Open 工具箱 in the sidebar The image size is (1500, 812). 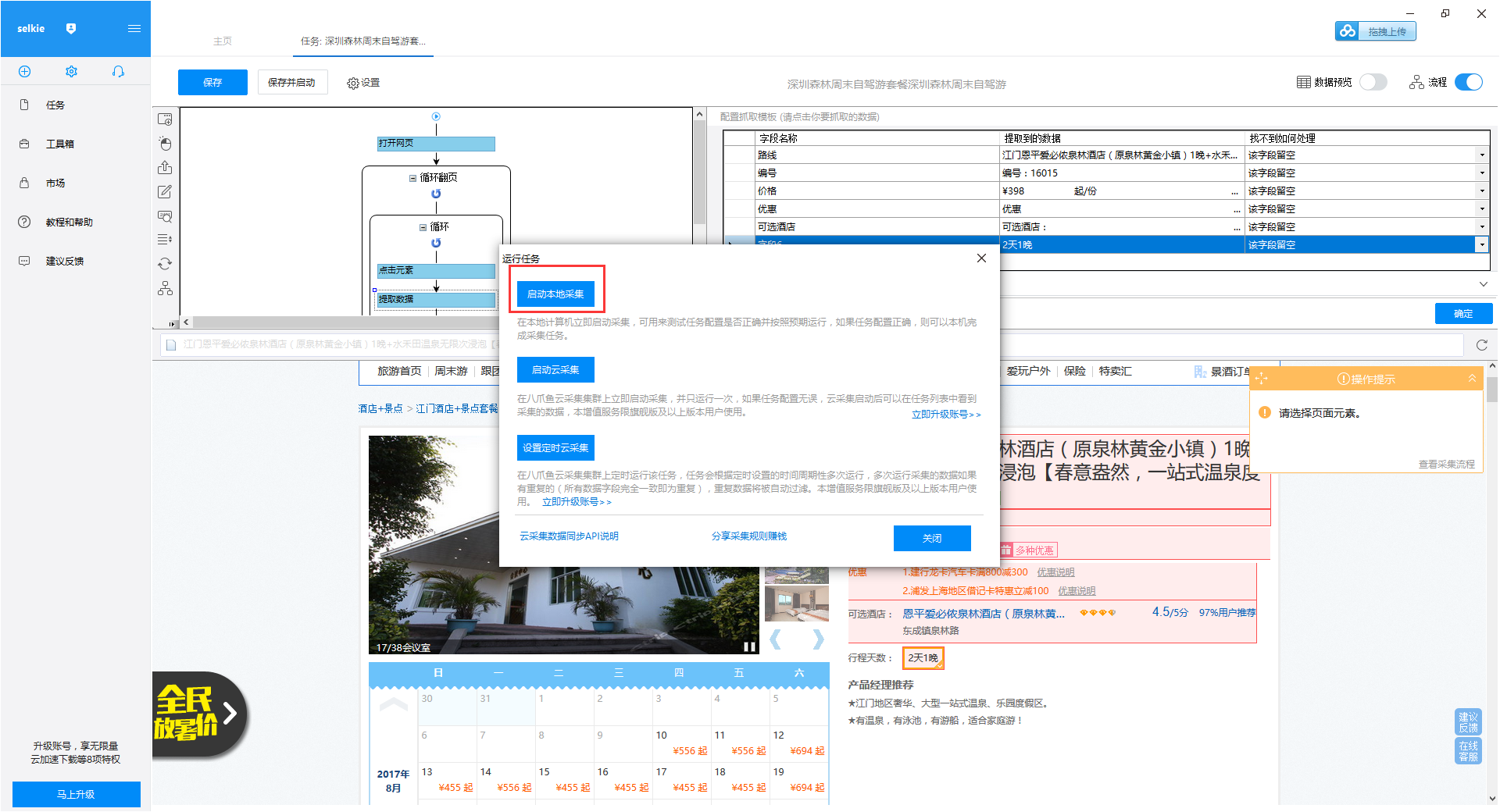coord(60,144)
